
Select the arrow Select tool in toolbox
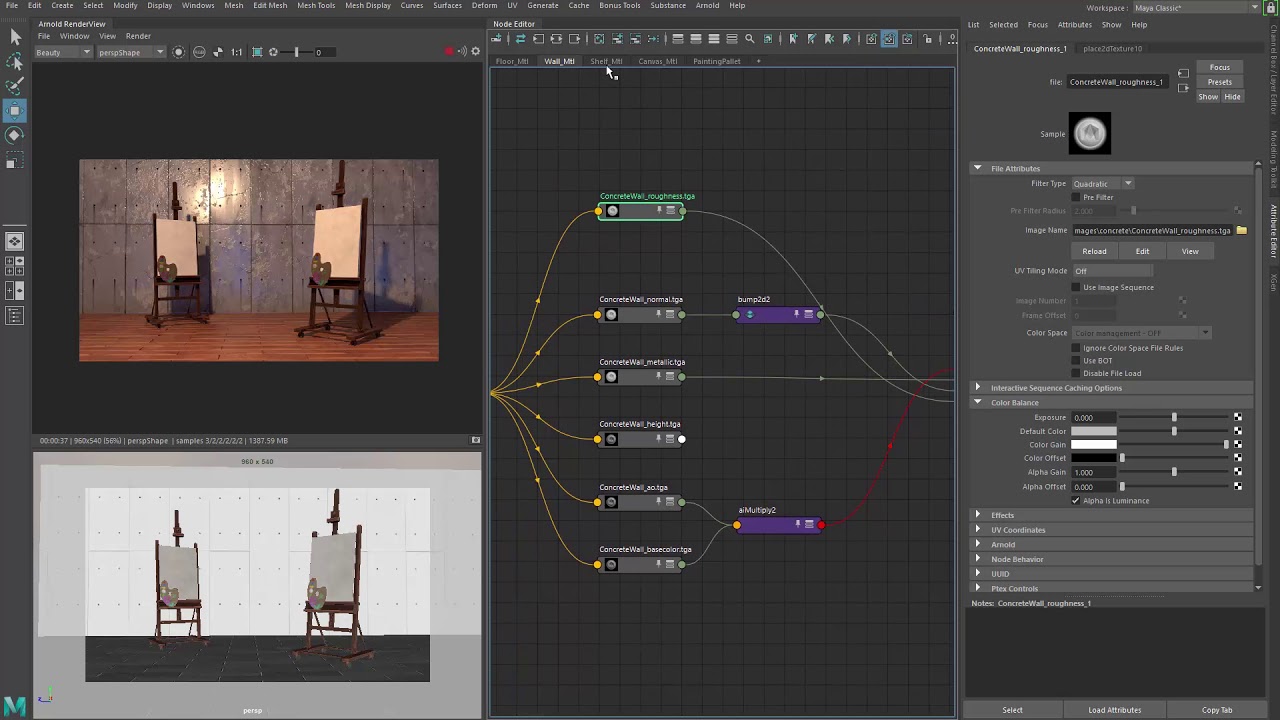click(15, 37)
